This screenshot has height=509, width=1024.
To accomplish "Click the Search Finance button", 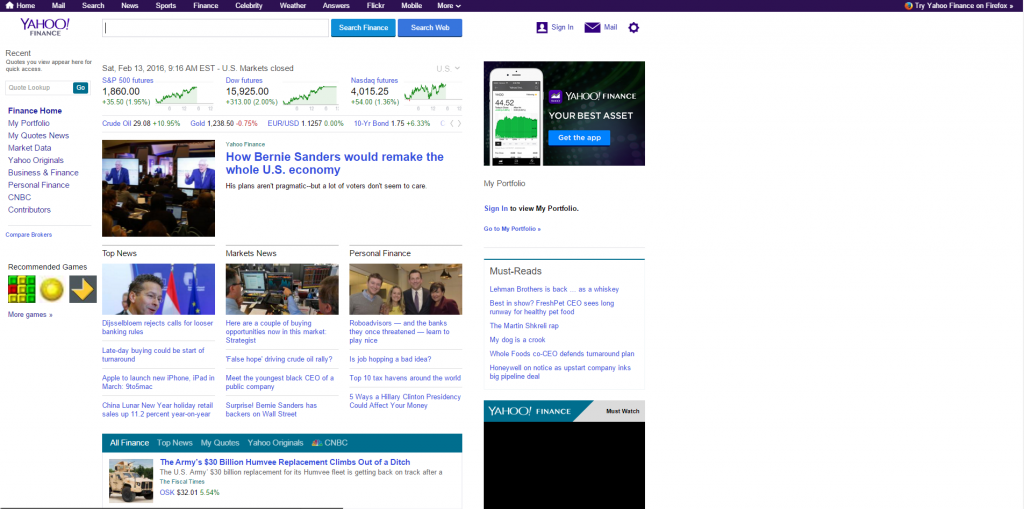I will 363,28.
